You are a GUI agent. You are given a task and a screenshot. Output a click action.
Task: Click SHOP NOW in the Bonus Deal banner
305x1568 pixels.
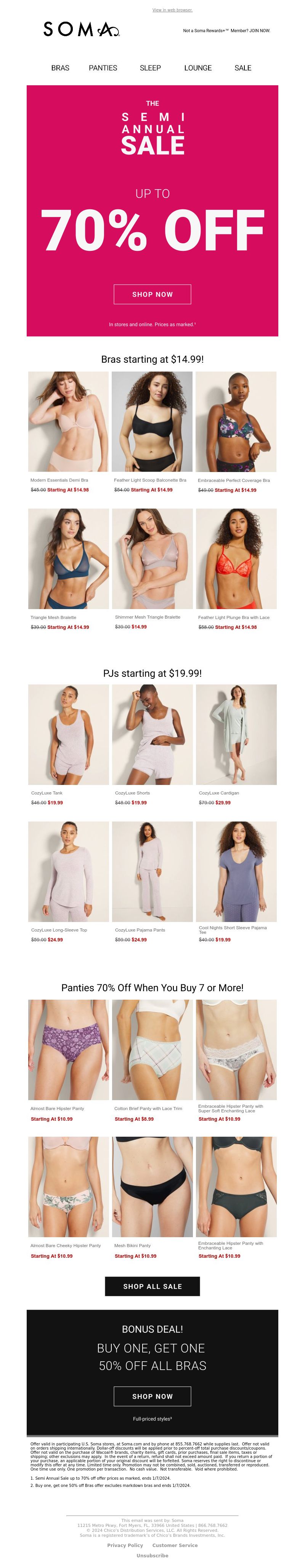coord(152,1396)
